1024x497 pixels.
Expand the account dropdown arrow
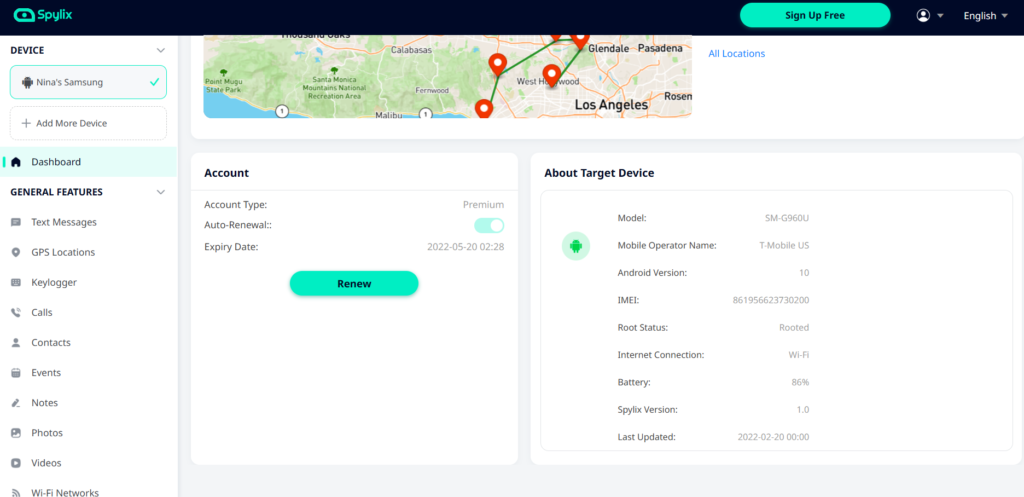[940, 16]
